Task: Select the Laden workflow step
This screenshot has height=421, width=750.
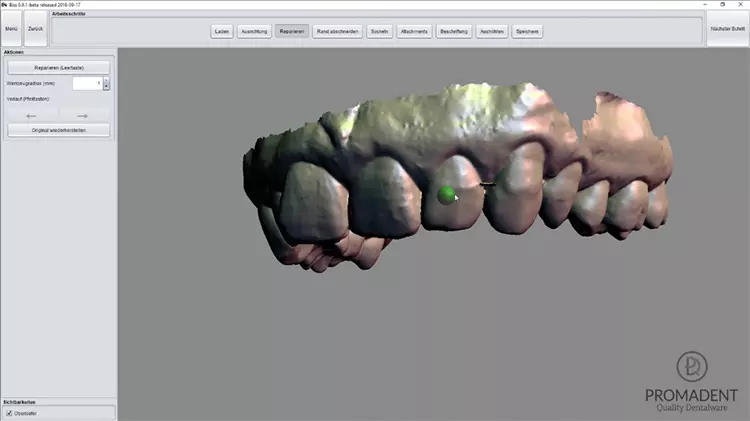Action: (x=221, y=32)
